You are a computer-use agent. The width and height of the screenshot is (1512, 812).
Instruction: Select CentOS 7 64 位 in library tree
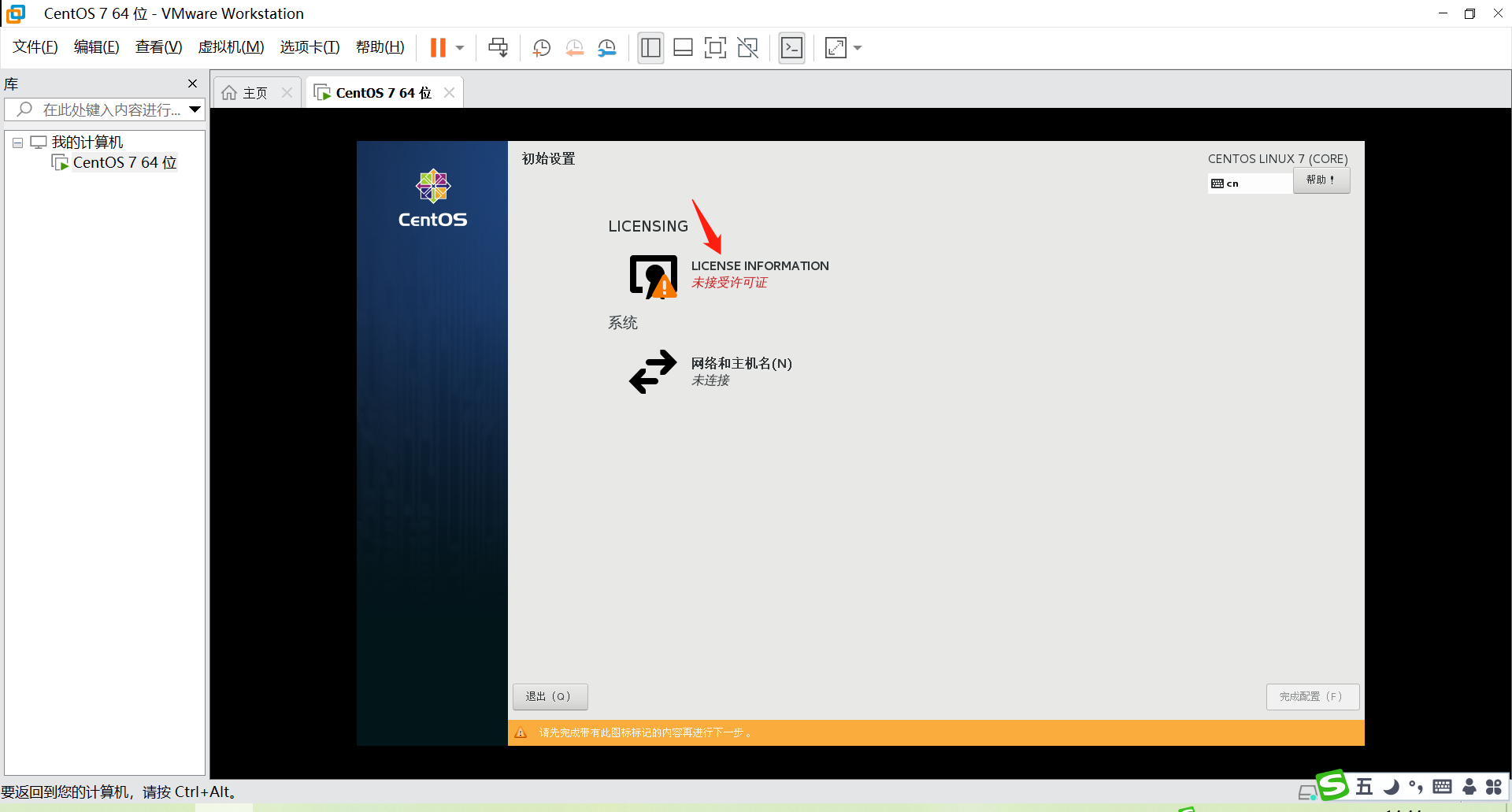pyautogui.click(x=124, y=162)
